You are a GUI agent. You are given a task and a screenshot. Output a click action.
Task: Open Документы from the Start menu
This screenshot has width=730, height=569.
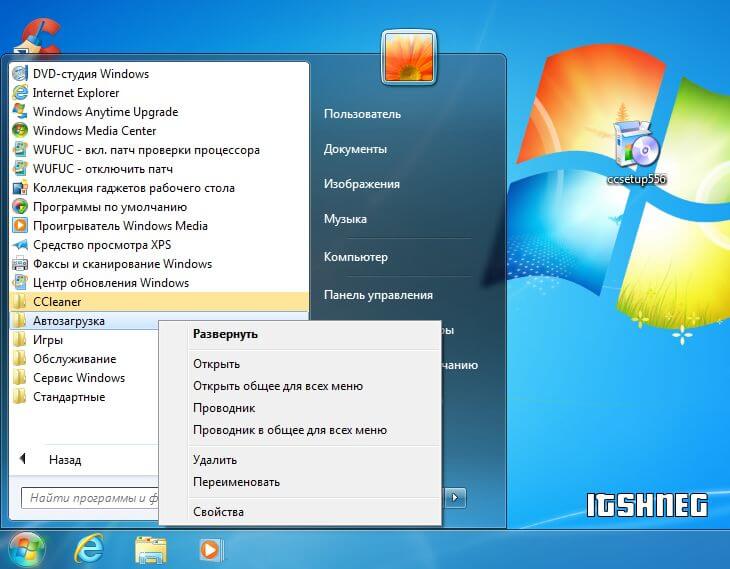tap(355, 149)
